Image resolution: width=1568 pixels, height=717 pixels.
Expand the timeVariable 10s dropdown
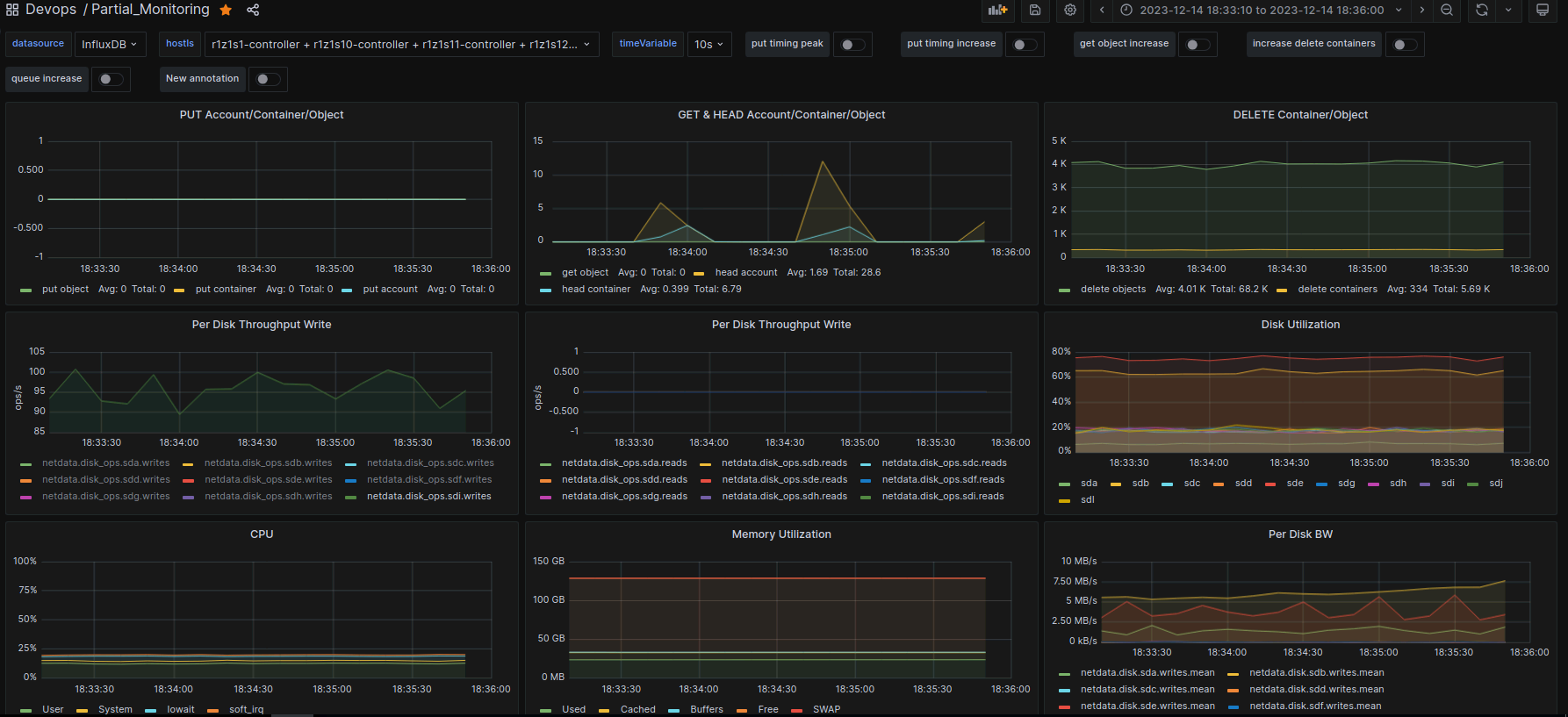pos(708,45)
